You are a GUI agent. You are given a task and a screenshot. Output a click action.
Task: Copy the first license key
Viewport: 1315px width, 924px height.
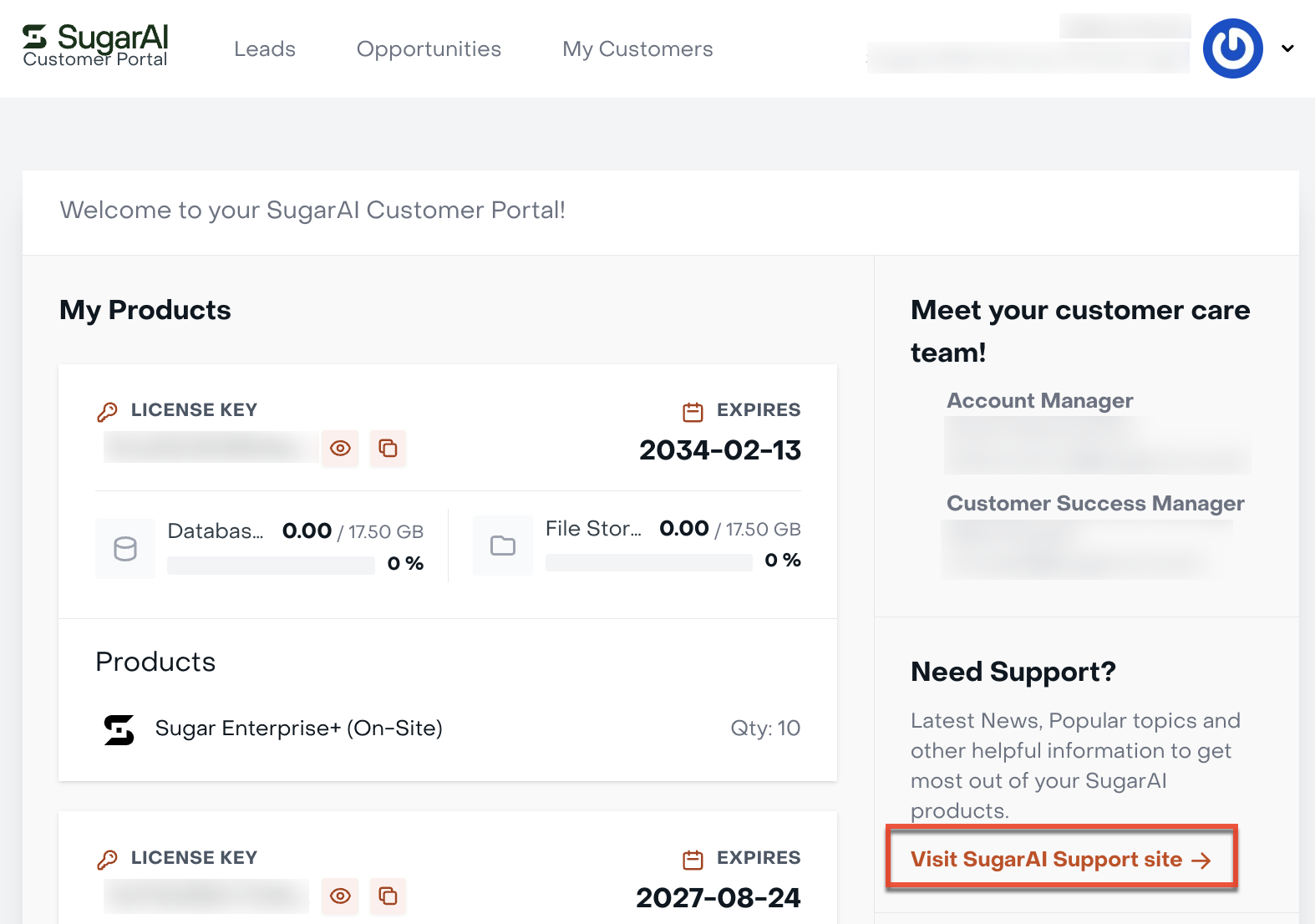click(388, 449)
